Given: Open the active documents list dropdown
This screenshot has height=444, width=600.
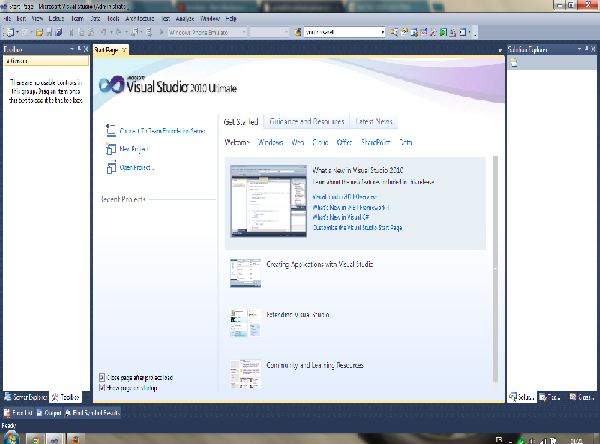Looking at the screenshot, I should pos(500,51).
